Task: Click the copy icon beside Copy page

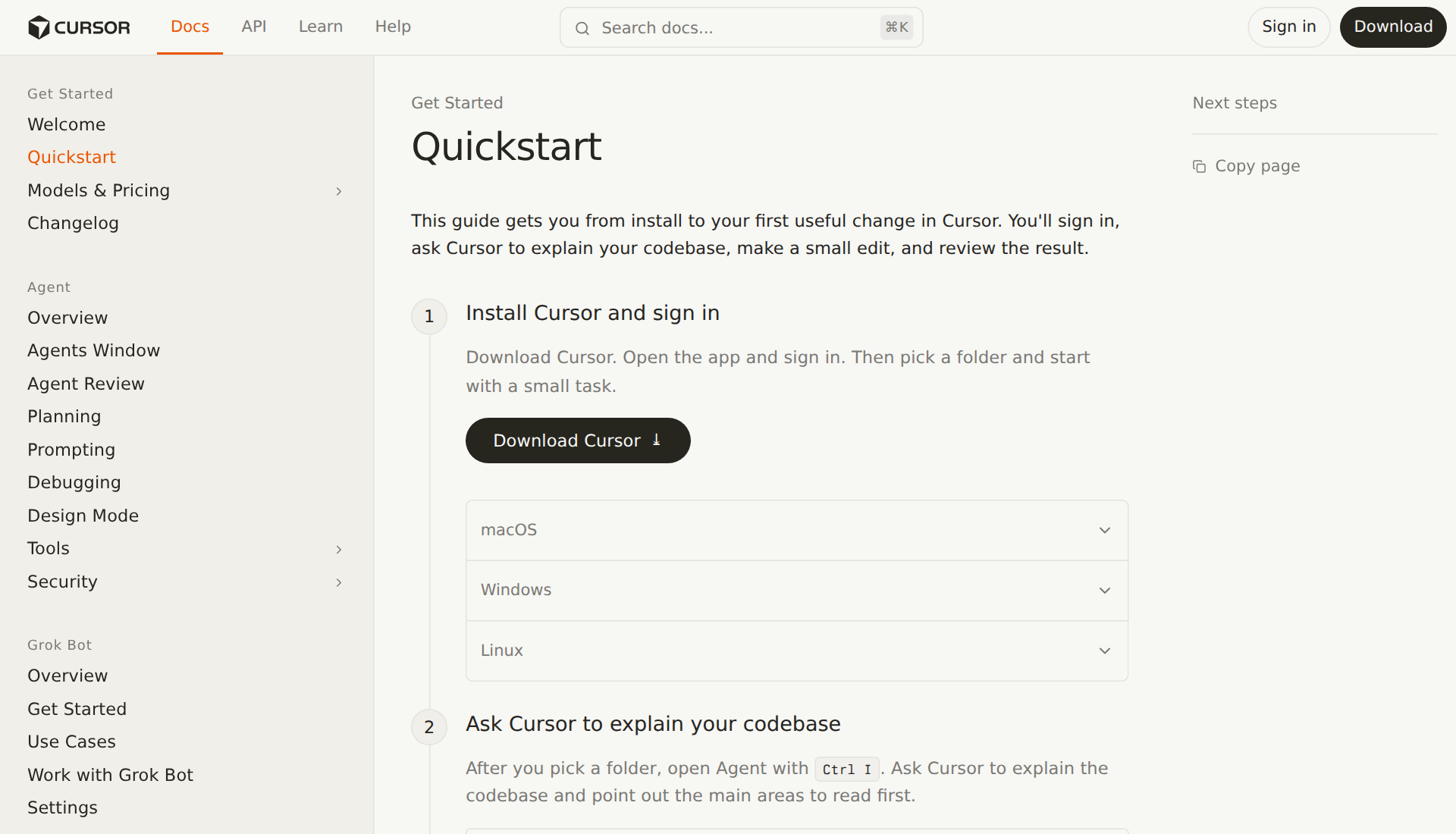Action: (1199, 166)
